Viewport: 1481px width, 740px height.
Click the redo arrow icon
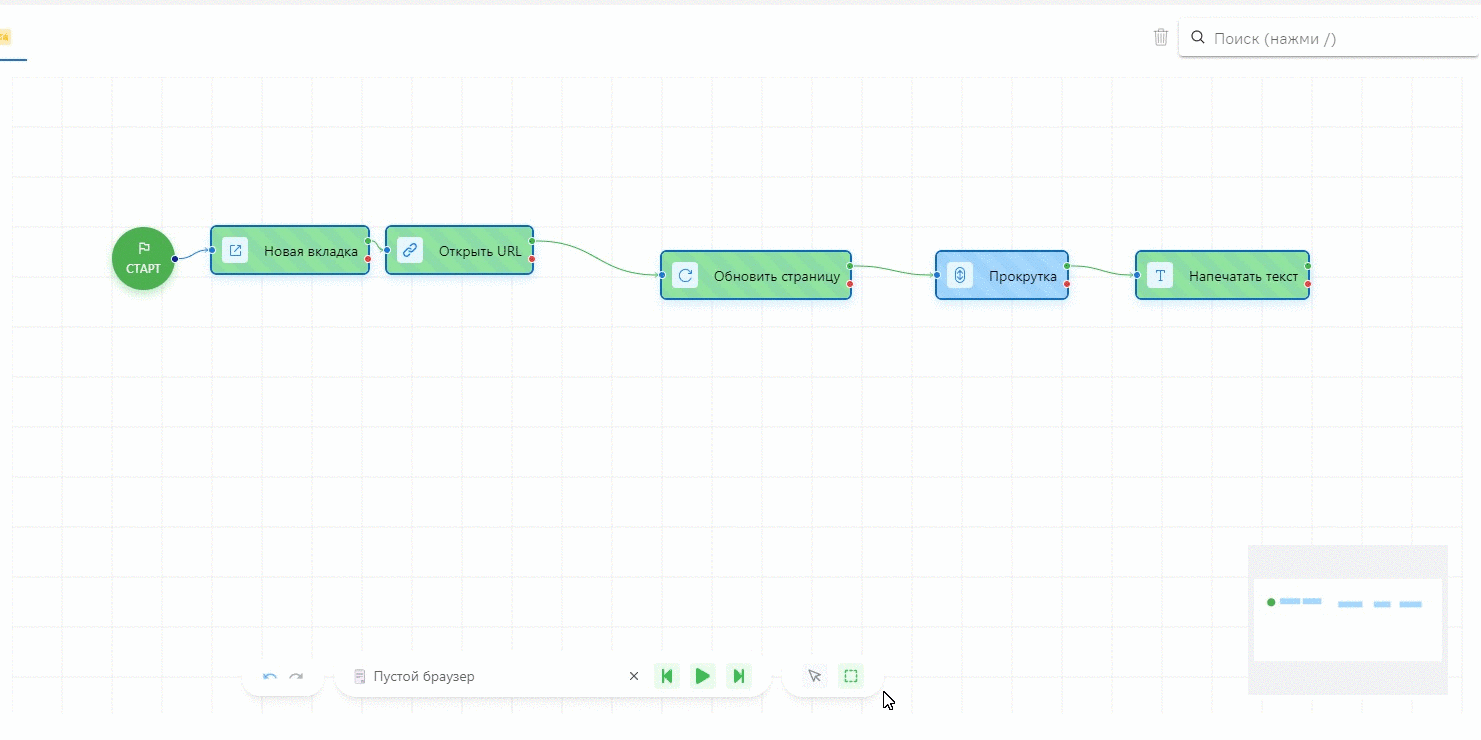(296, 677)
